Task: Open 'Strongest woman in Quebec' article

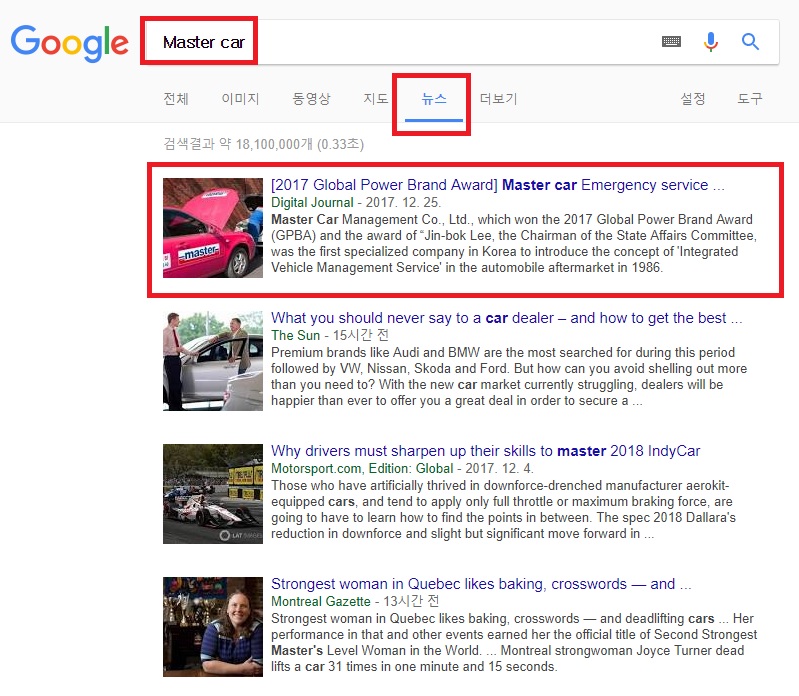Action: tap(481, 584)
